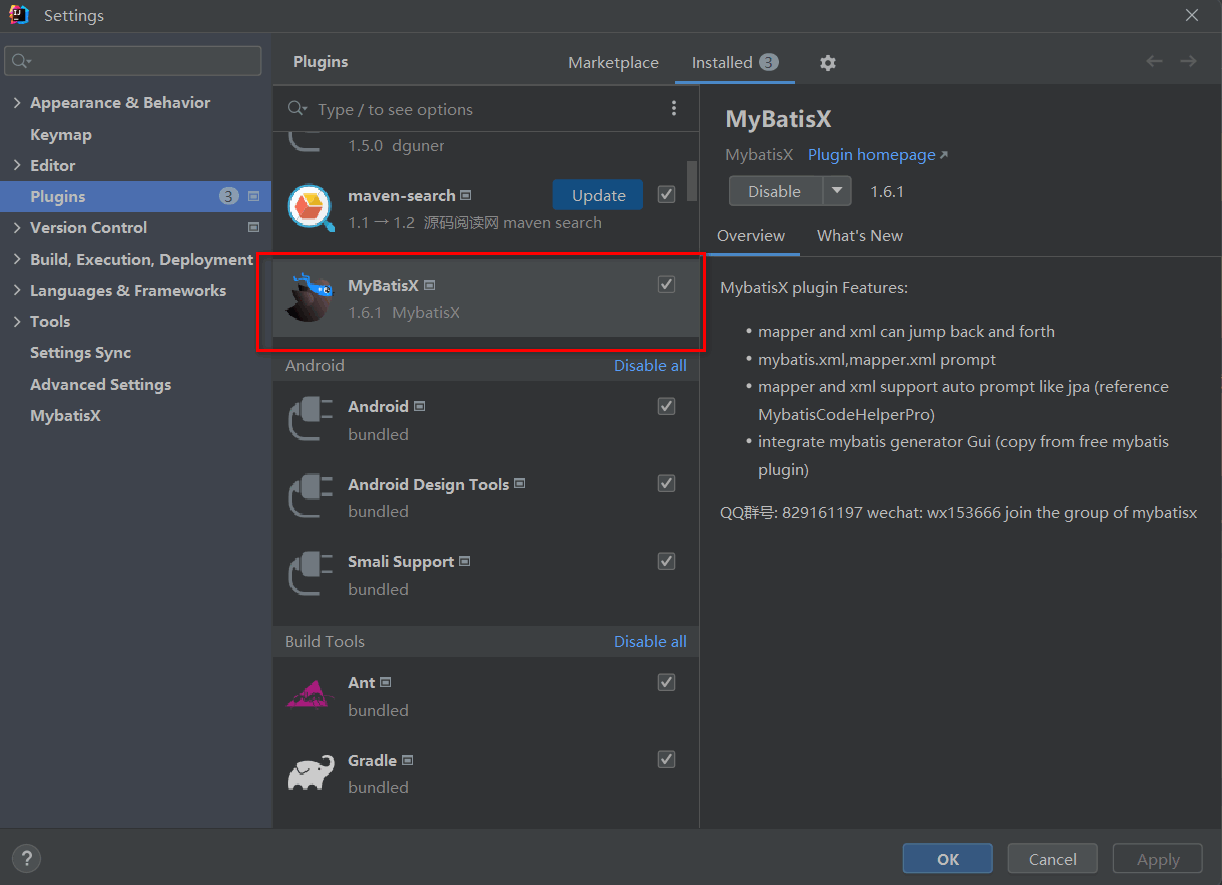Disable all Android category plugins

coord(650,365)
